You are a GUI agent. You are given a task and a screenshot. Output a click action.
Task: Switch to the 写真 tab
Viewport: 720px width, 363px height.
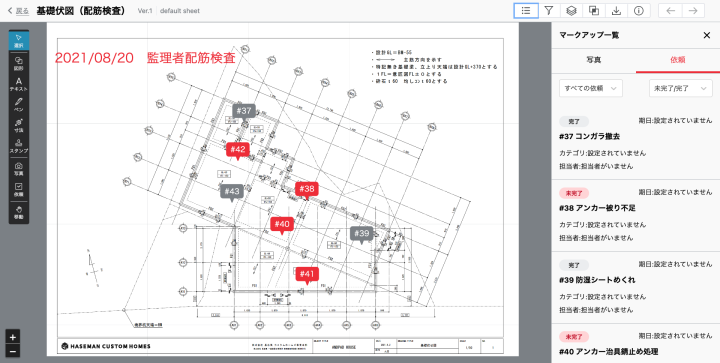tap(594, 60)
